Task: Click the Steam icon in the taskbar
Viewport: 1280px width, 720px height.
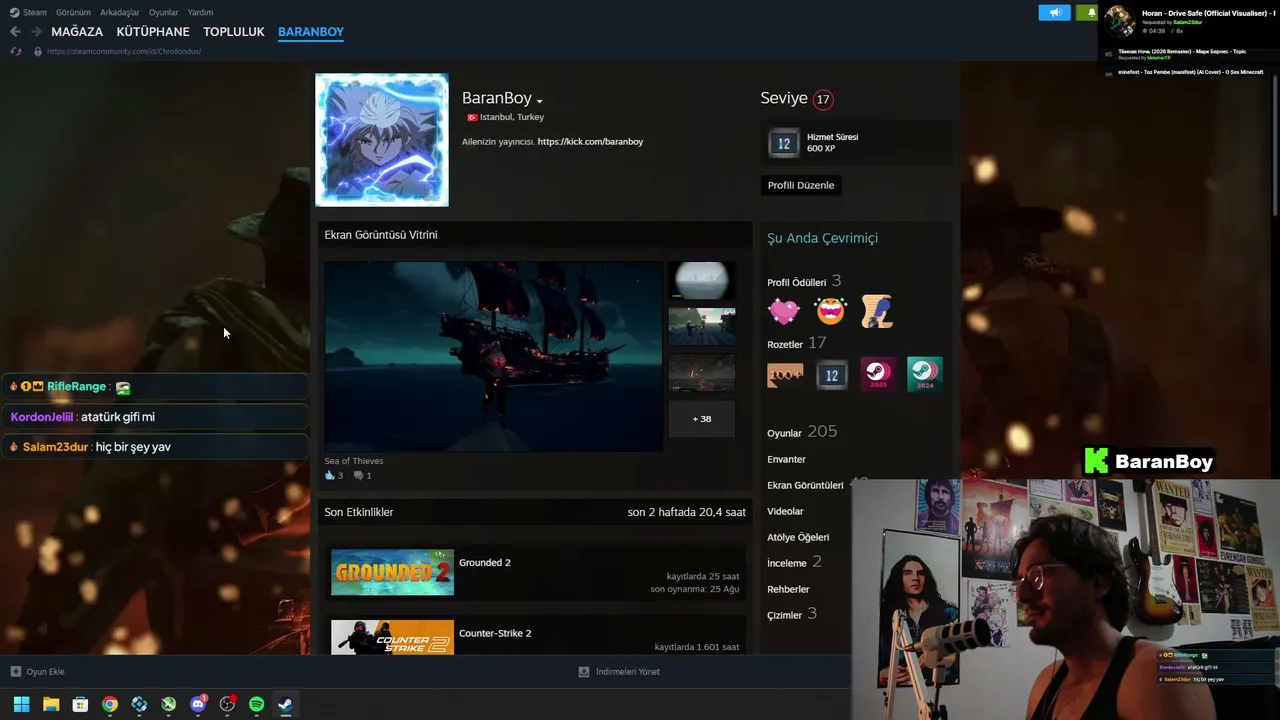Action: click(285, 704)
